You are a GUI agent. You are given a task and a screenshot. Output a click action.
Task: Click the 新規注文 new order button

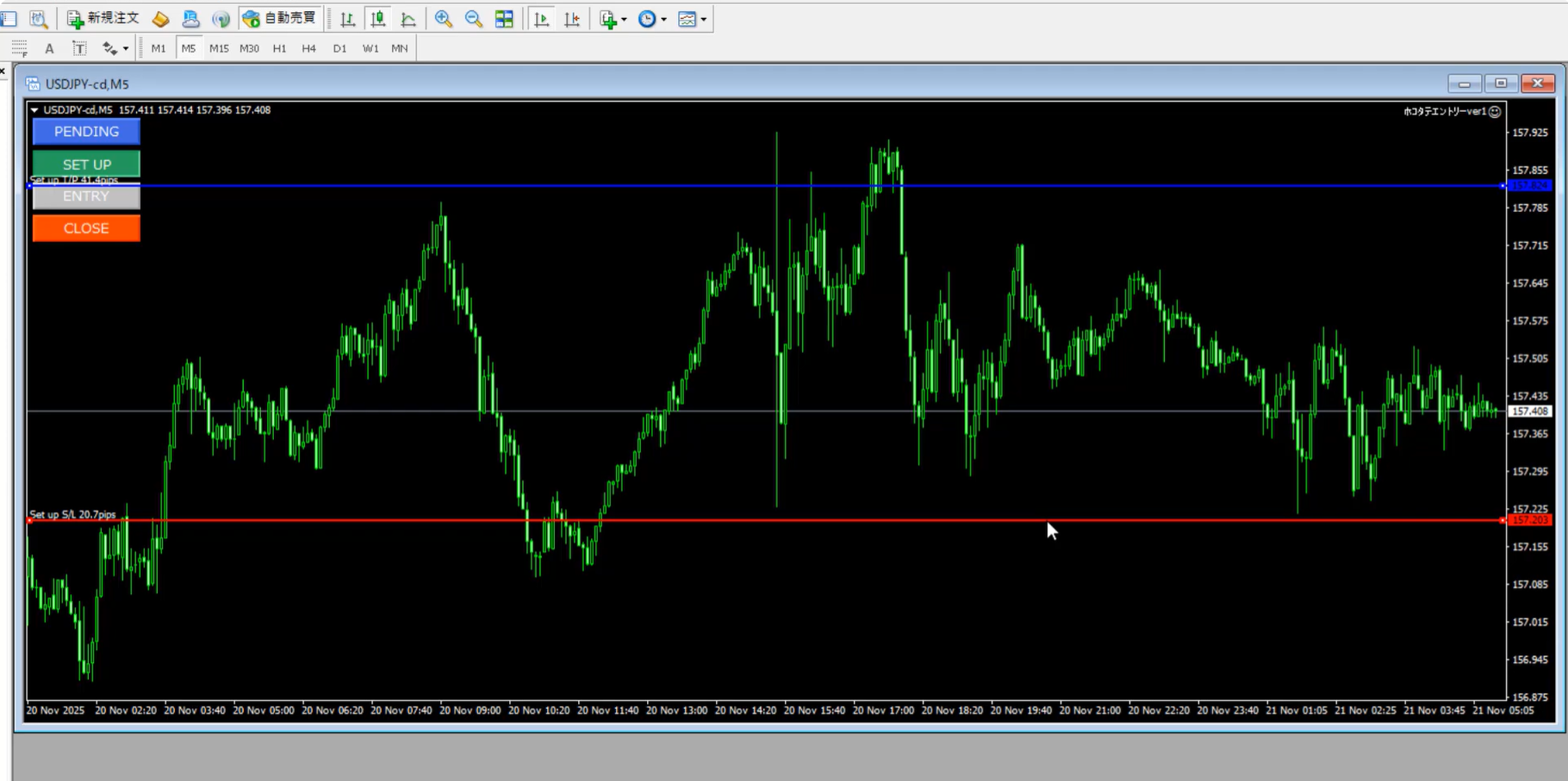[103, 18]
